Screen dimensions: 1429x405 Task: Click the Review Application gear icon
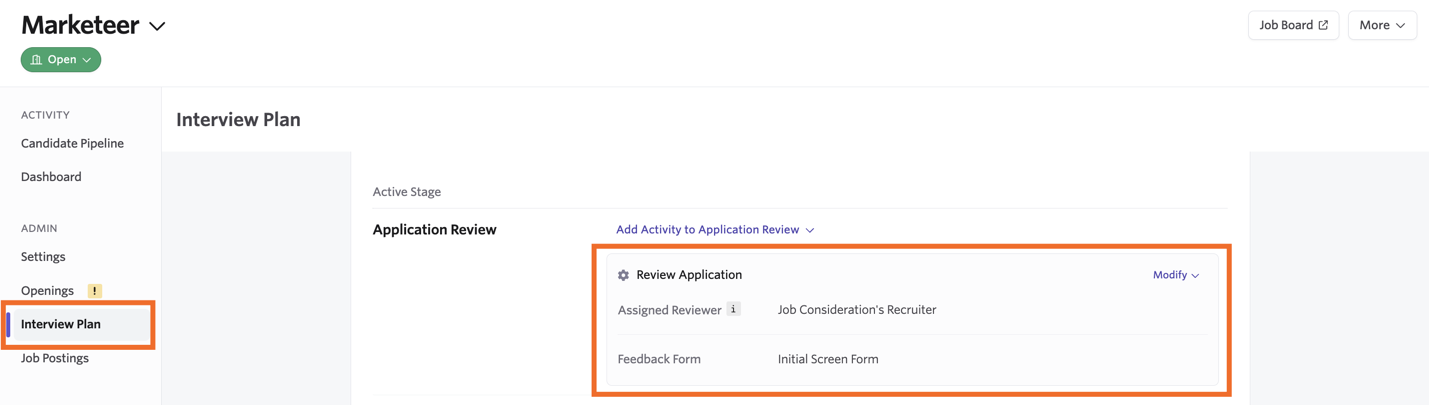pos(623,275)
